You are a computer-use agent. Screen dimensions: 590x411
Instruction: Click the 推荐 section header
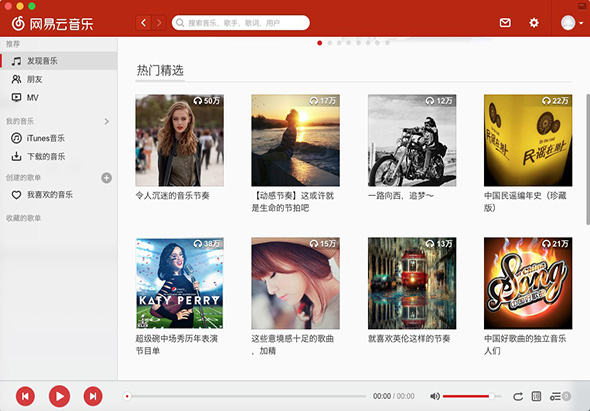12,44
